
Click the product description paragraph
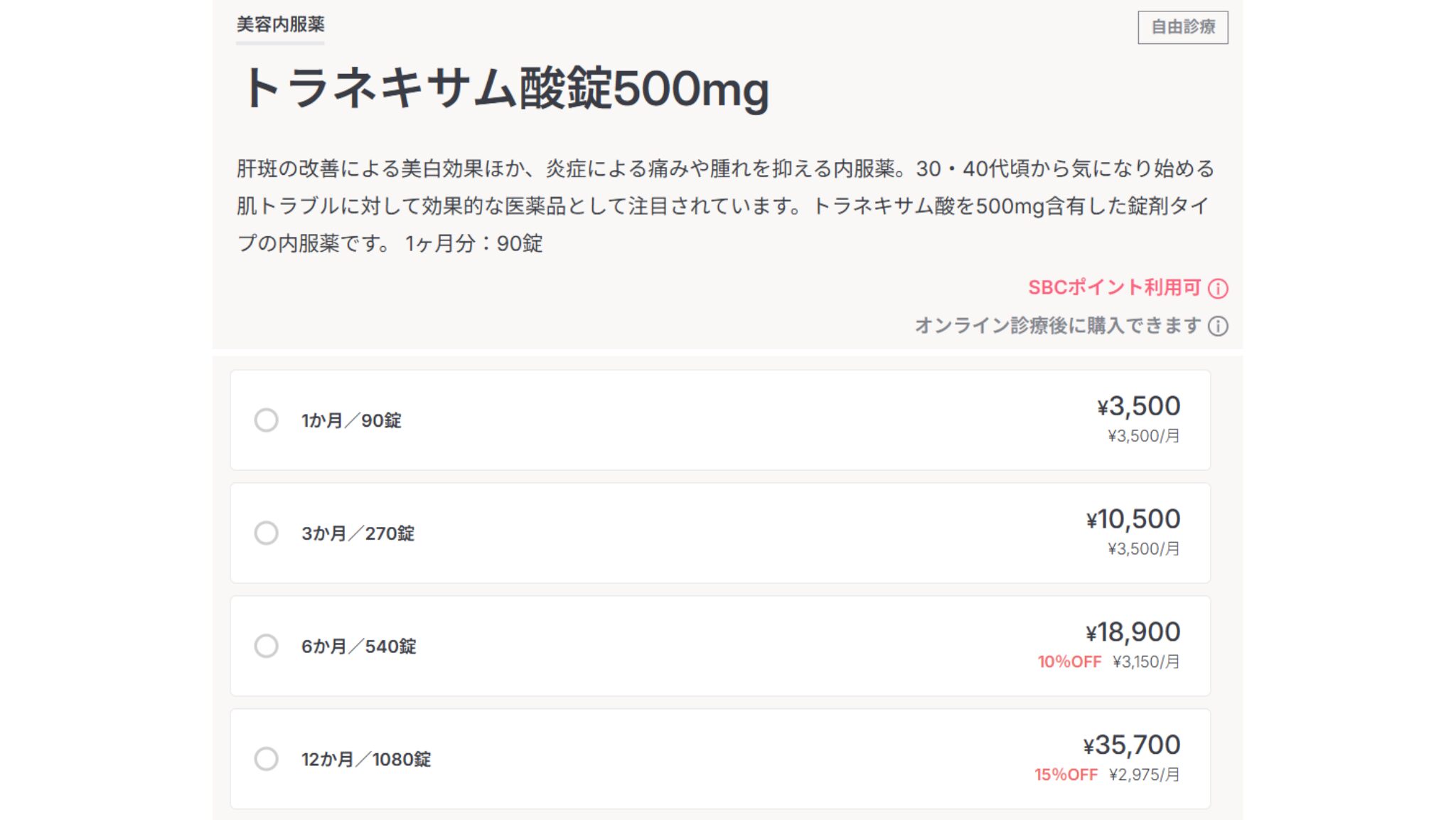pyautogui.click(x=725, y=206)
